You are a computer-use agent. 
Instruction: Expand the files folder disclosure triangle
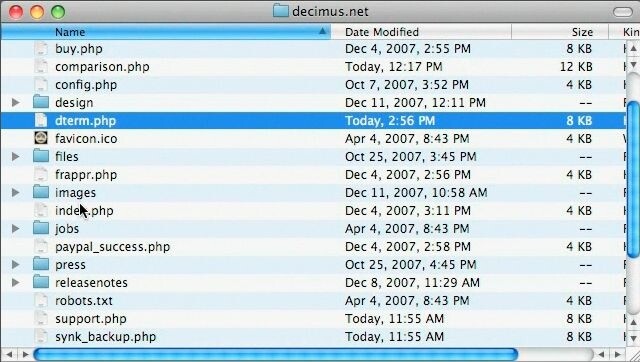click(16, 156)
